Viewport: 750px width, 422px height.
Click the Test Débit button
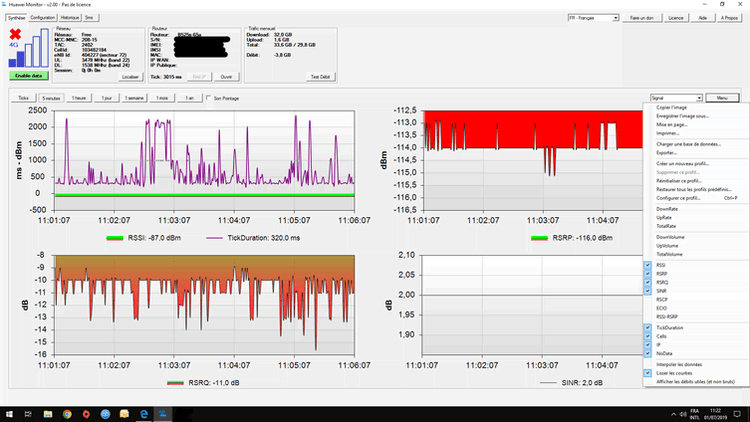pyautogui.click(x=320, y=77)
